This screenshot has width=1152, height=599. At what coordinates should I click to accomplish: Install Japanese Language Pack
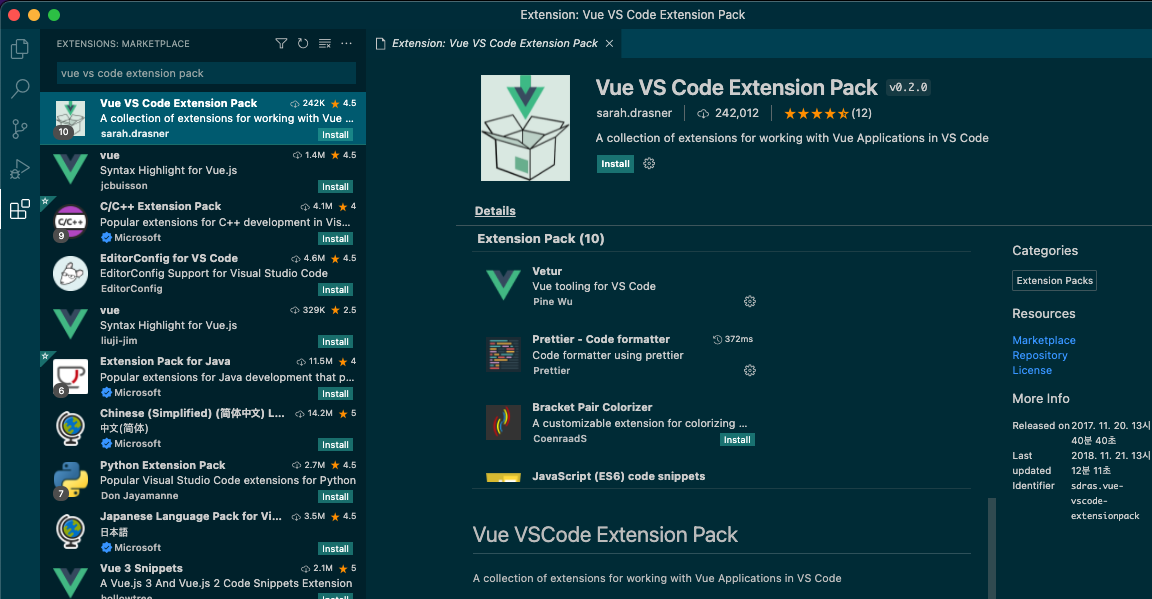click(x=335, y=549)
